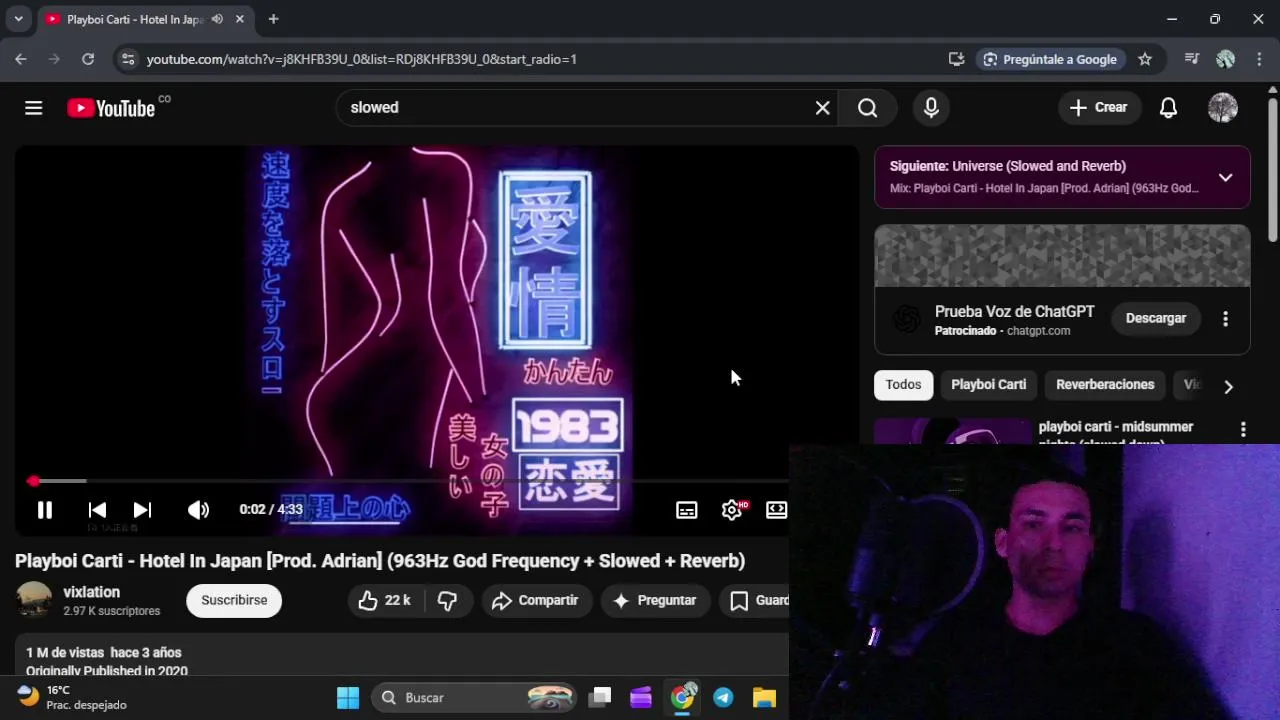The height and width of the screenshot is (720, 1280).
Task: View site information icon in the address bar
Action: click(127, 59)
